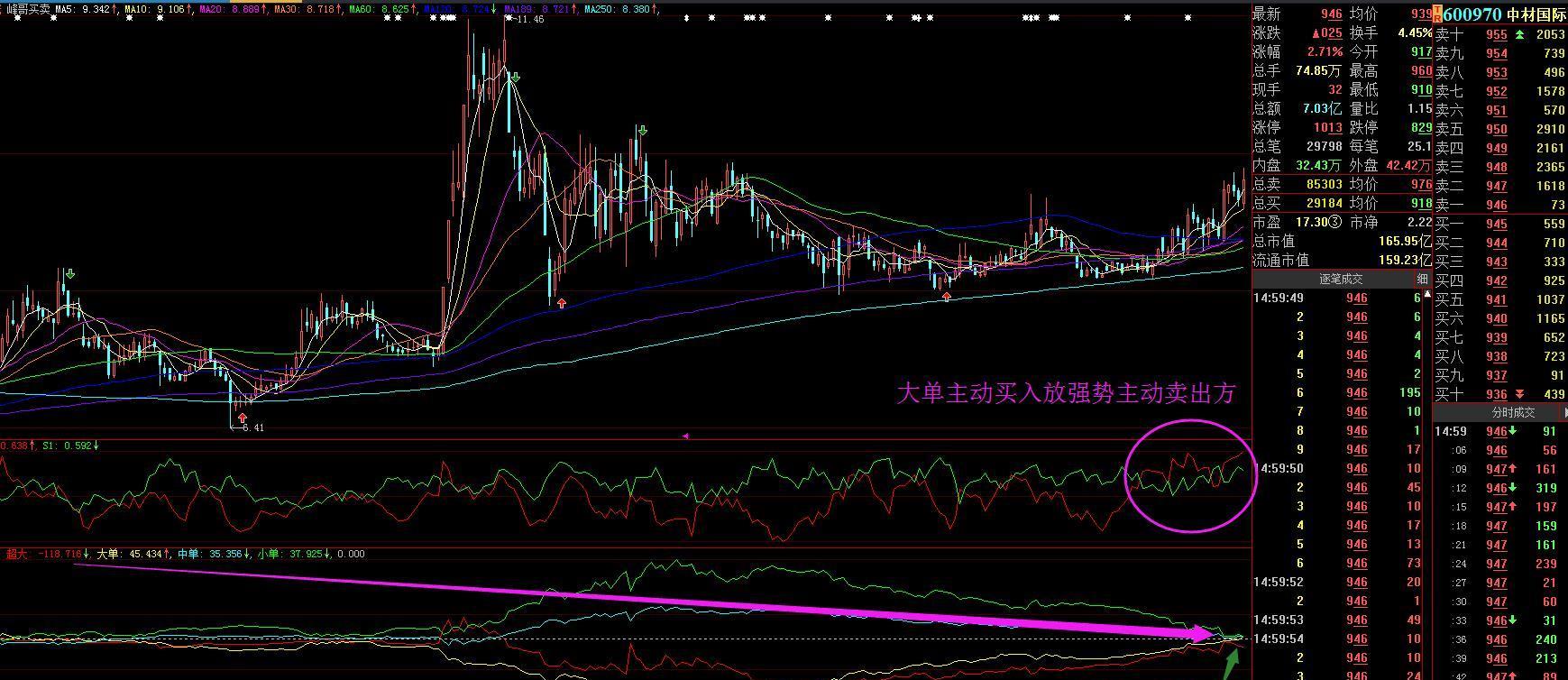The width and height of the screenshot is (1568, 680).
Task: Click the circled ③ next to 市盈 value
Action: tap(1335, 222)
